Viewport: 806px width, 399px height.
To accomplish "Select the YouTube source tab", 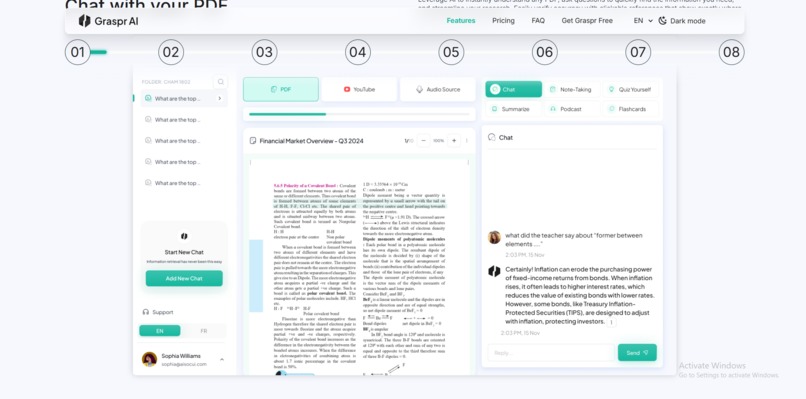I will click(359, 89).
